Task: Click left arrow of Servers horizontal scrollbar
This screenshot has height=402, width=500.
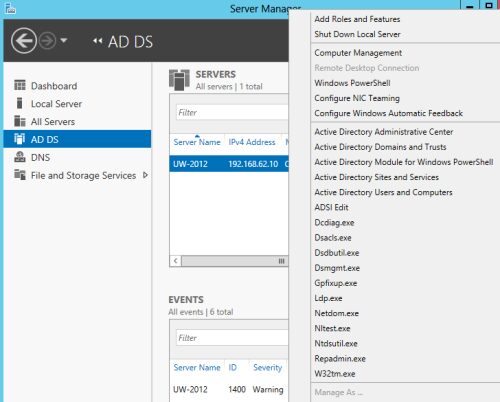Action: point(176,261)
